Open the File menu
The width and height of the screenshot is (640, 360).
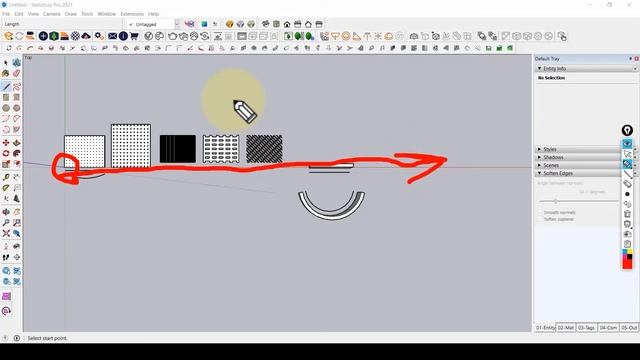(6, 14)
